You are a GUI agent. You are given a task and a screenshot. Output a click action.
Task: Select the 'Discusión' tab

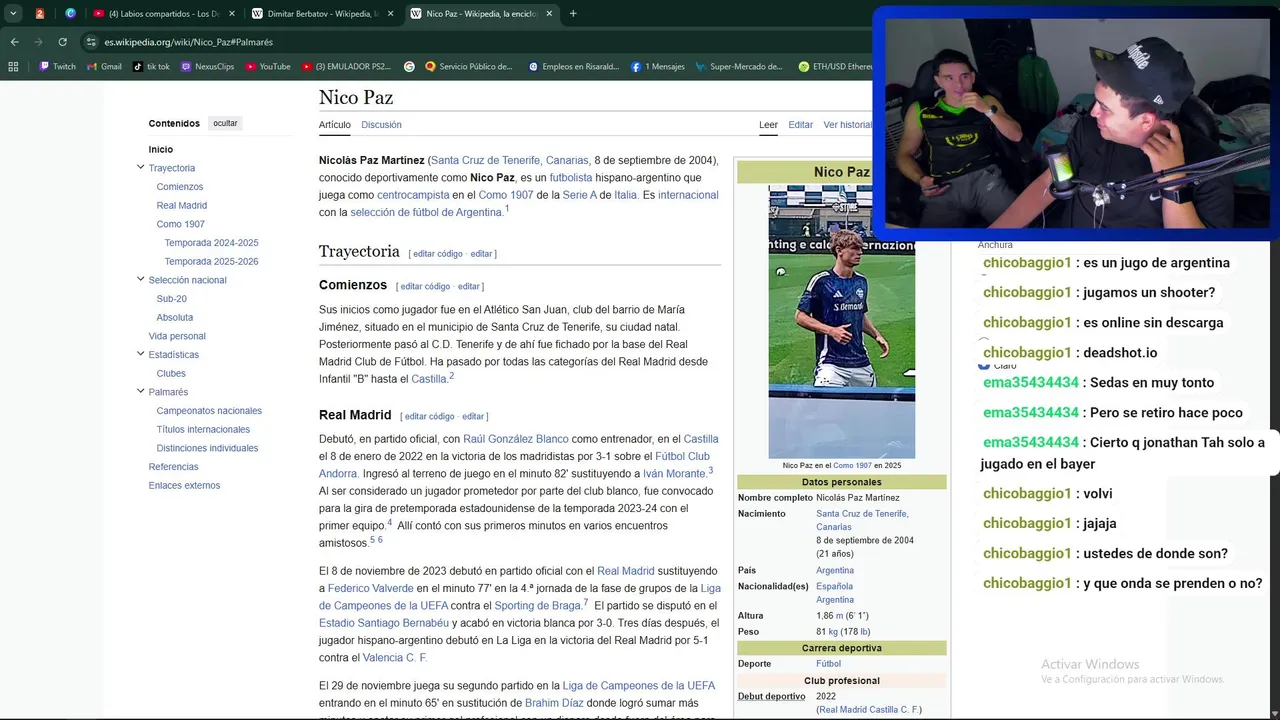click(381, 125)
